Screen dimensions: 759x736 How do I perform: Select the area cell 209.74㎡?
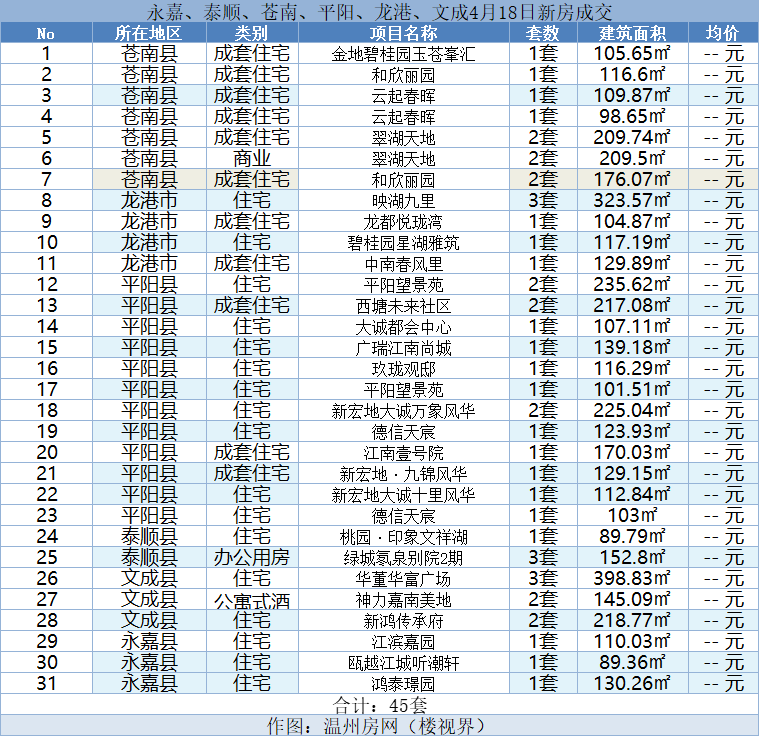click(632, 138)
